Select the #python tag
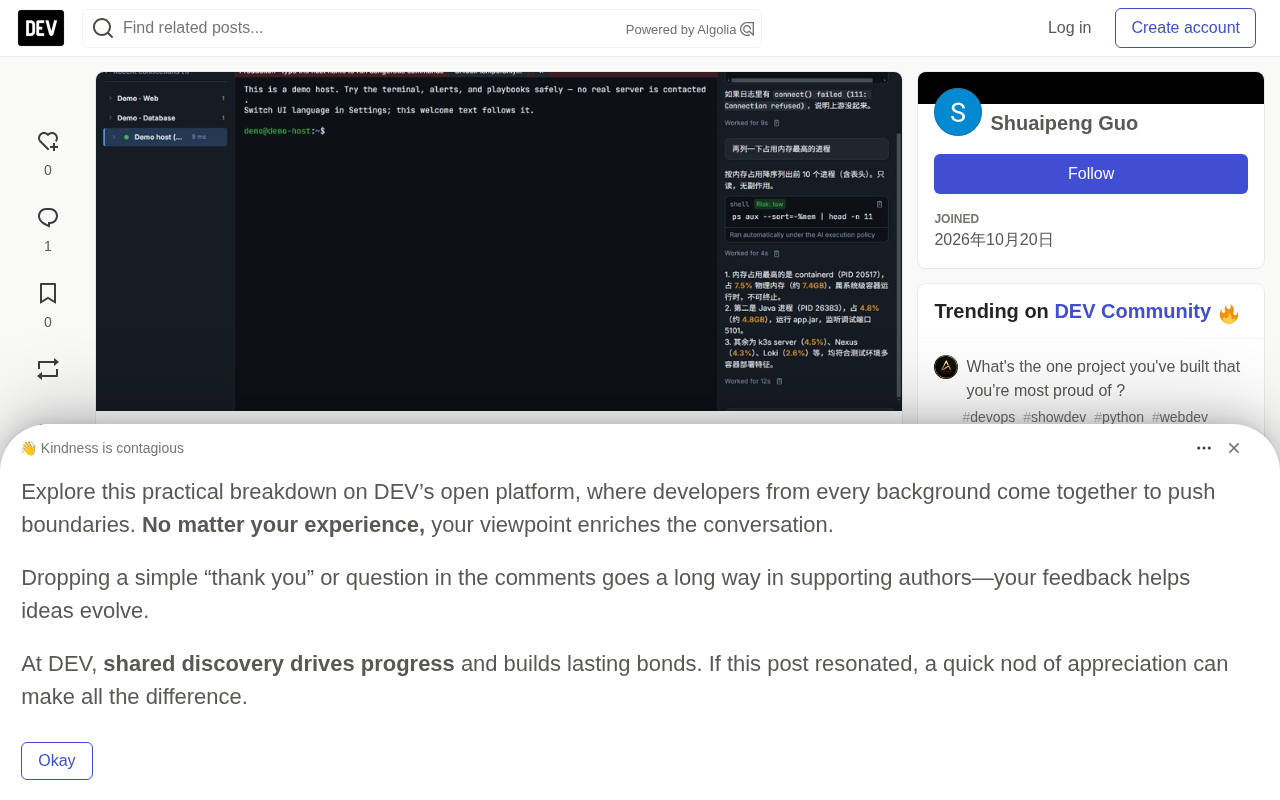This screenshot has height=800, width=1280. point(1119,417)
